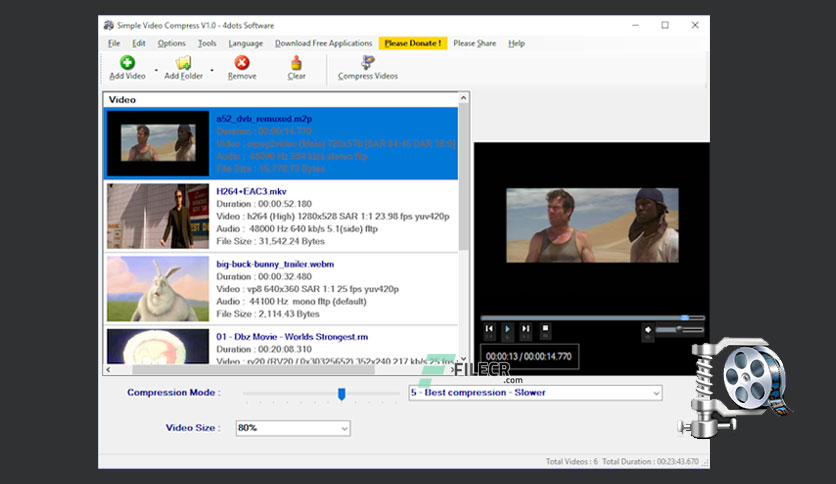This screenshot has width=836, height=484.
Task: Play the video in the preview player
Action: (507, 329)
